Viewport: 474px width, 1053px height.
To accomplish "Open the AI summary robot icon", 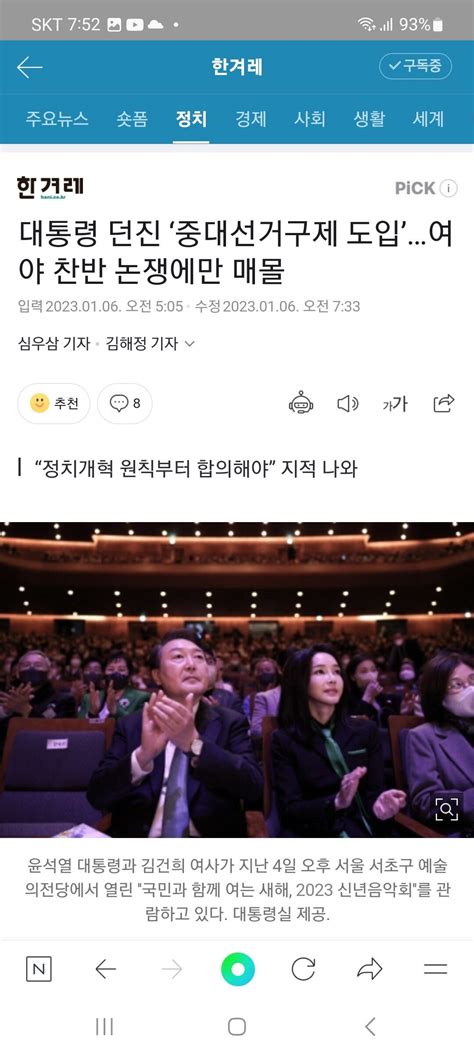I will tap(301, 403).
